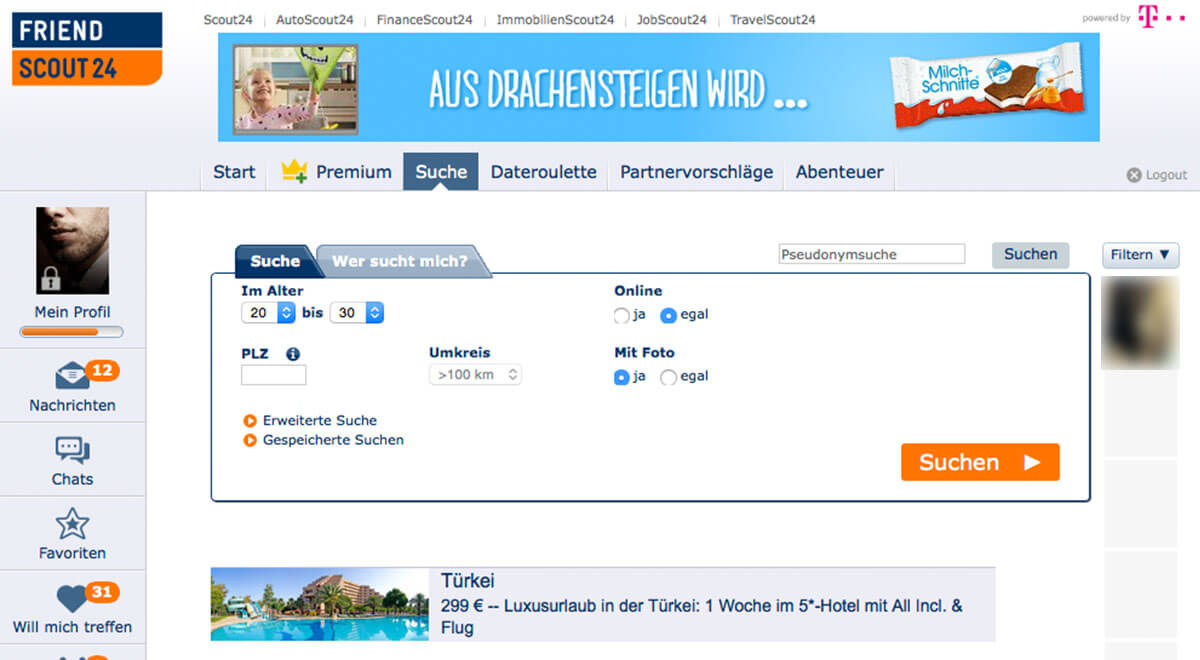Click the Logout link text

pos(1166,175)
